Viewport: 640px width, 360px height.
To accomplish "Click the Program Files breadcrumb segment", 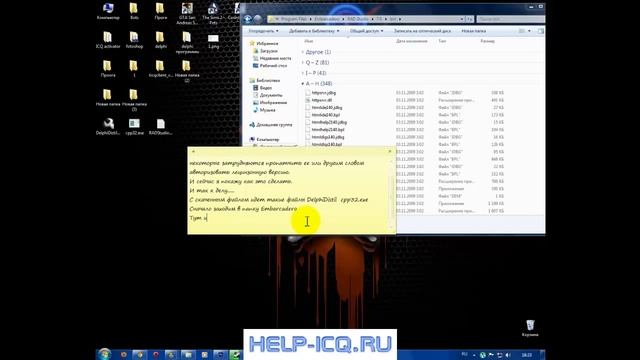I will point(293,19).
